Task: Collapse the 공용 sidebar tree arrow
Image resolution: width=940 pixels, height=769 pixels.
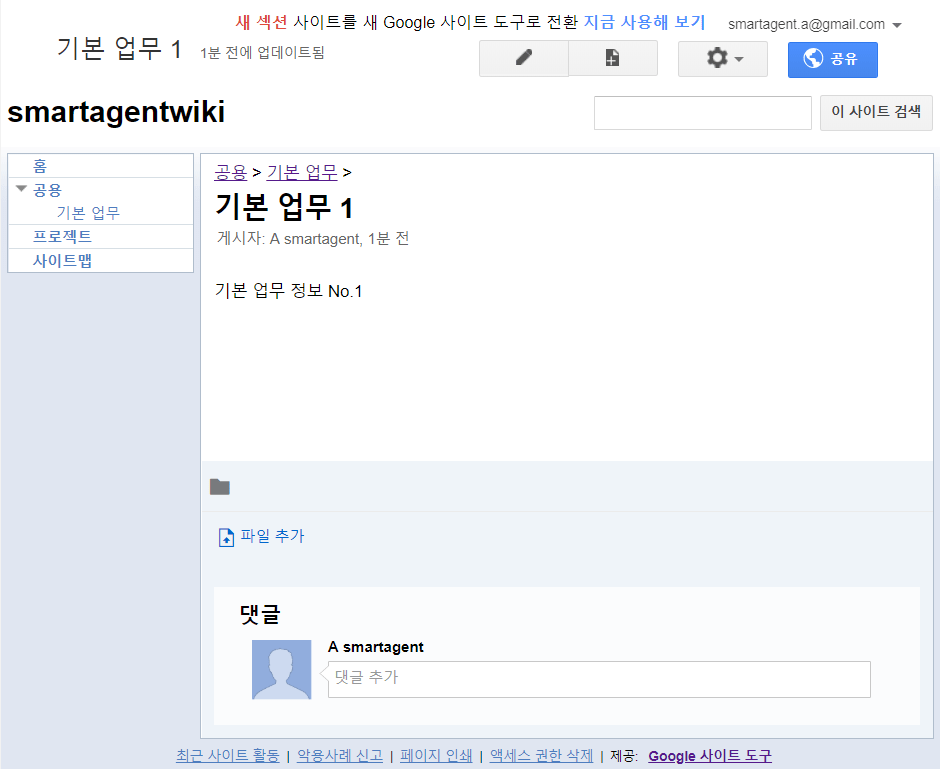Action: (x=21, y=188)
